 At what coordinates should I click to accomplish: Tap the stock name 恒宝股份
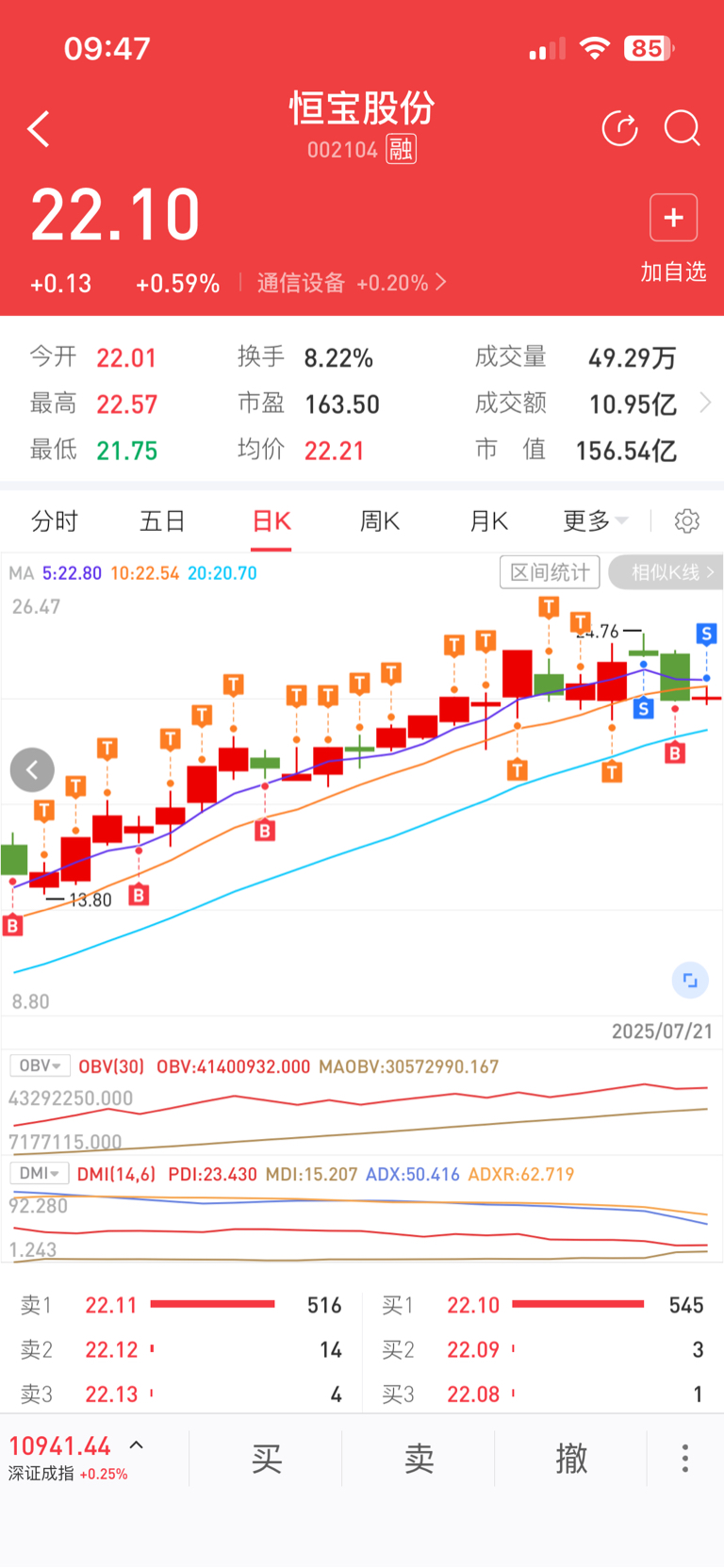pyautogui.click(x=362, y=108)
